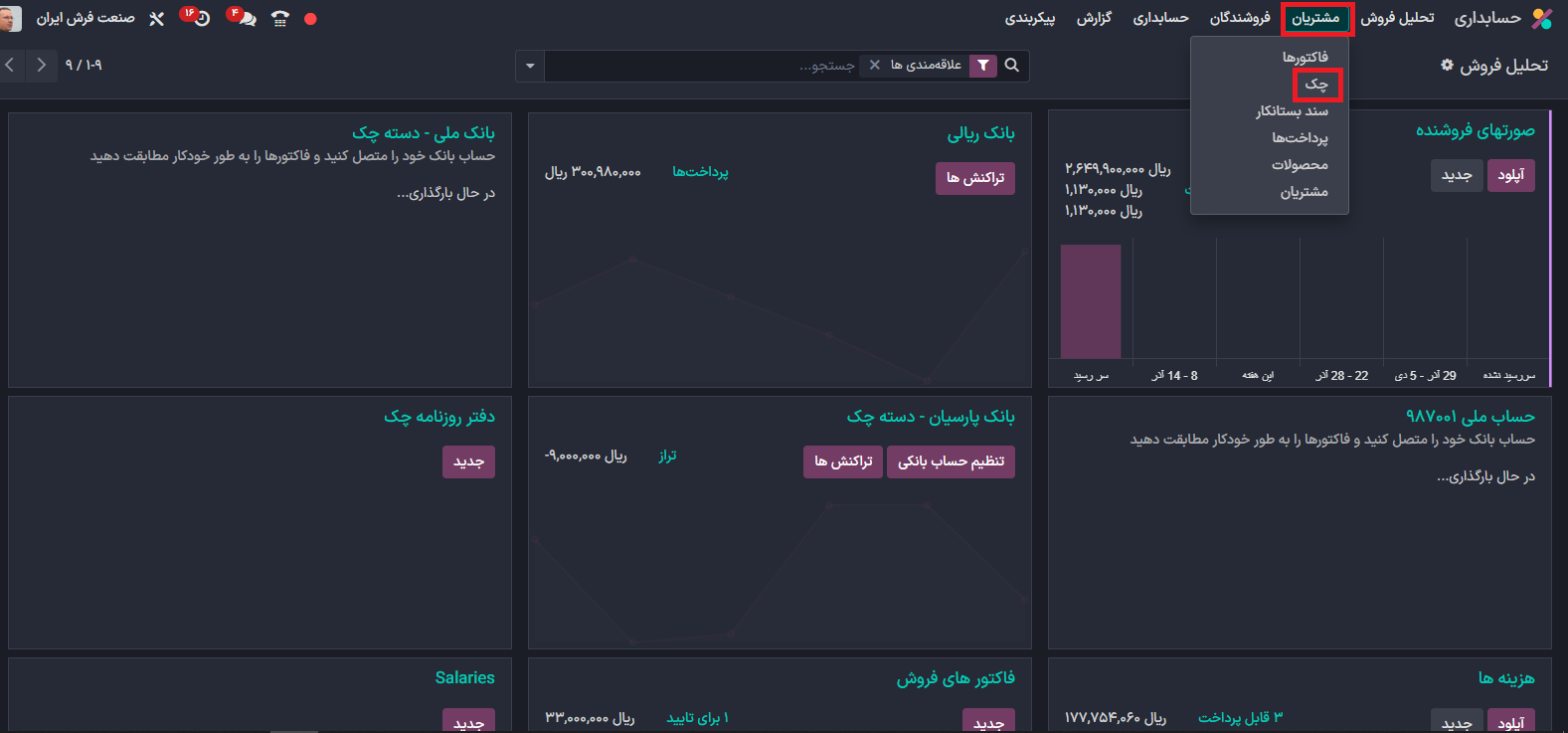Open the settings gear next to تحلیل فروش
Image resolution: width=1568 pixels, height=733 pixels.
(1447, 65)
